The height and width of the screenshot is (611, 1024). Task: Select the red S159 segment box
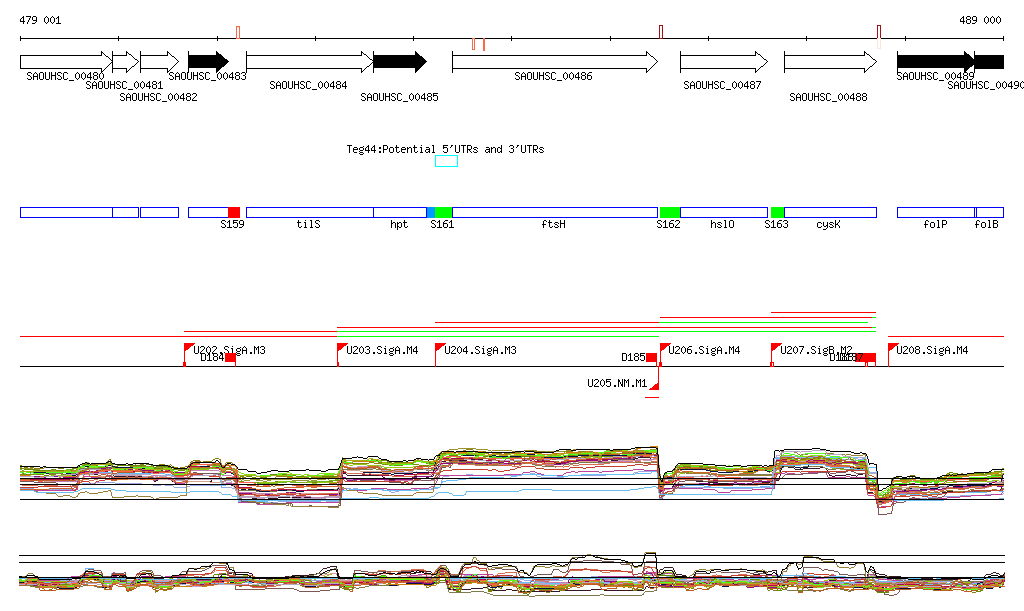234,212
